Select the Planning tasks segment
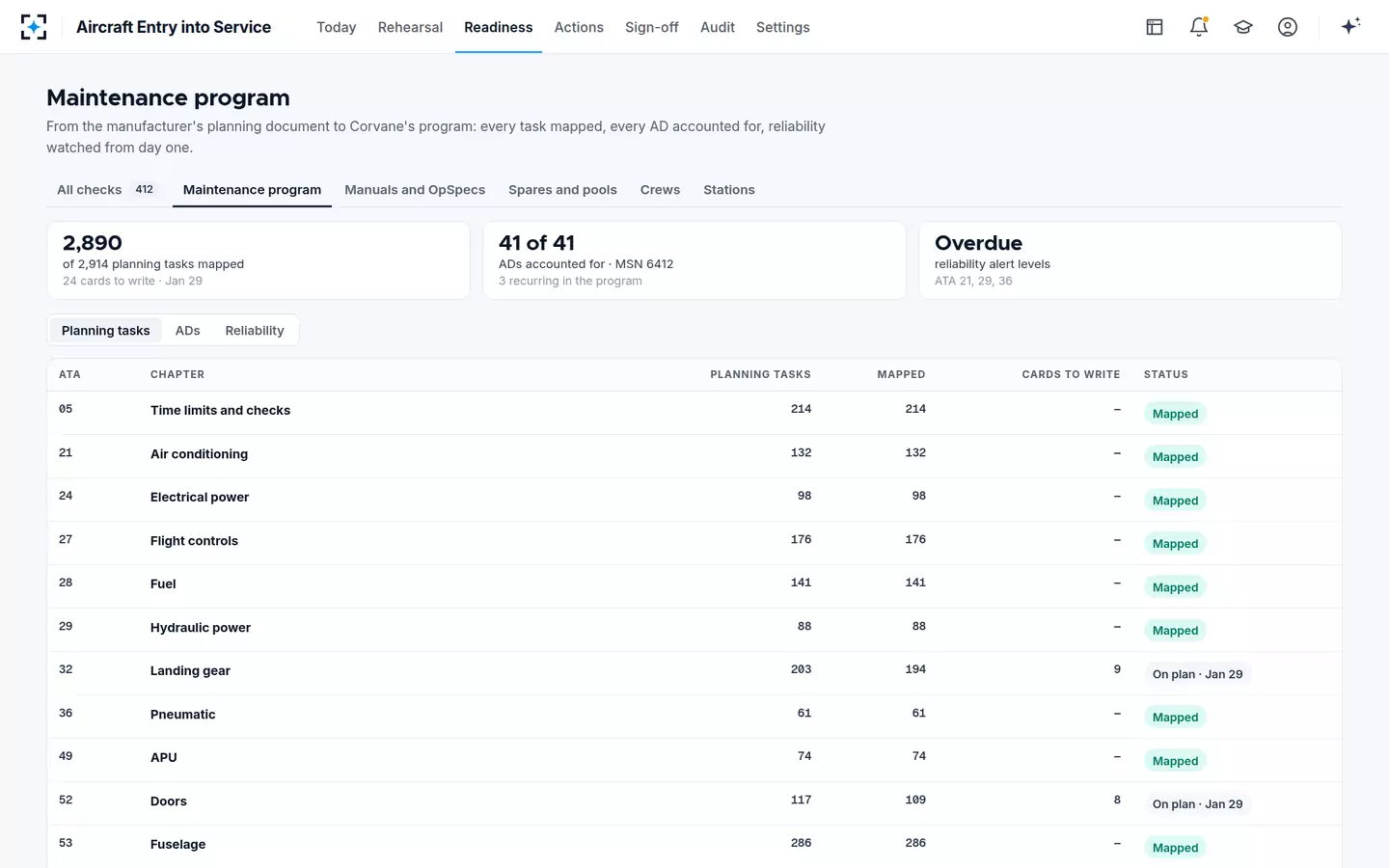The width and height of the screenshot is (1389, 868). 106,331
